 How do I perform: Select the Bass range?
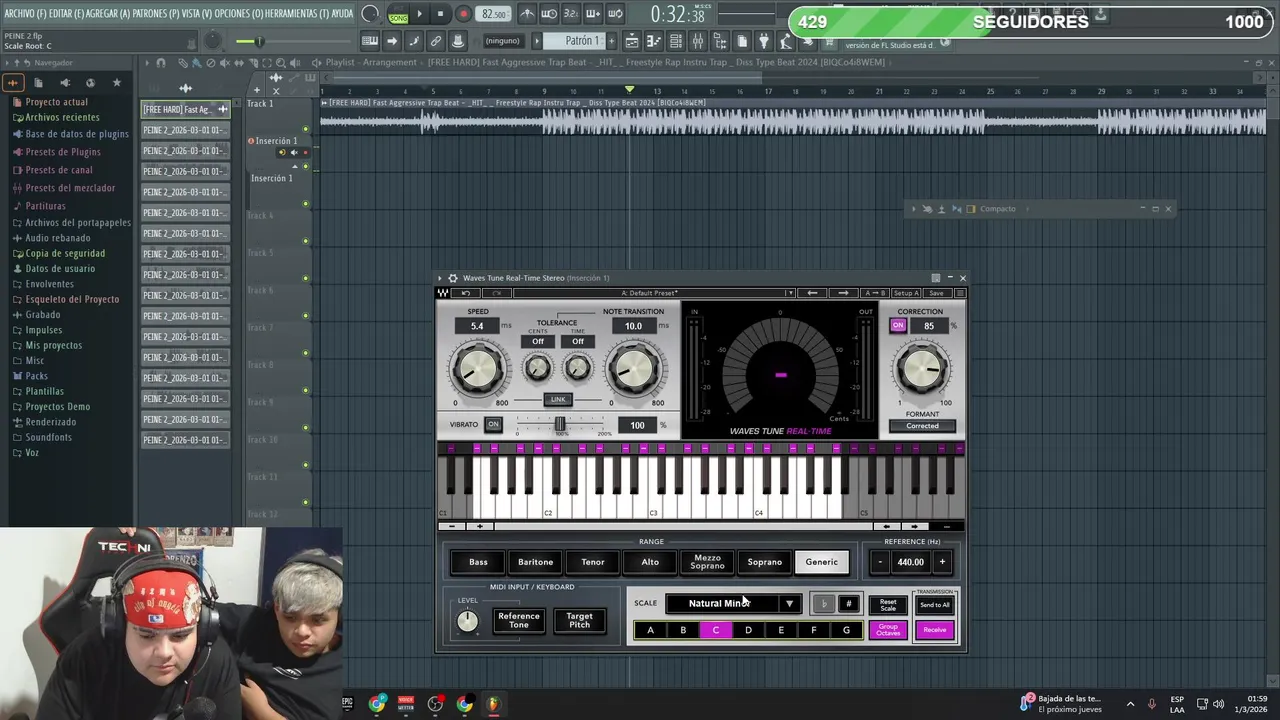pyautogui.click(x=478, y=562)
